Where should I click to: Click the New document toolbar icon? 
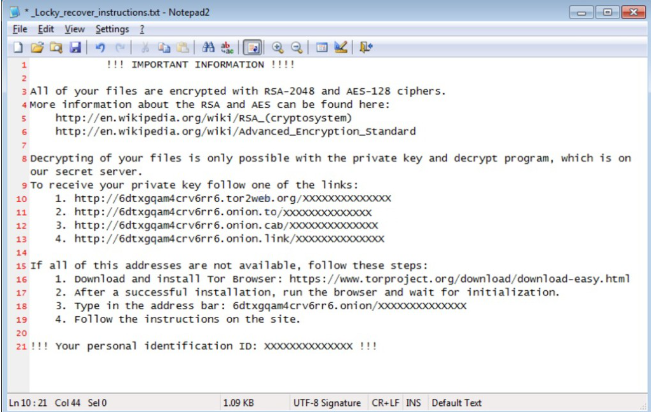pos(17,47)
